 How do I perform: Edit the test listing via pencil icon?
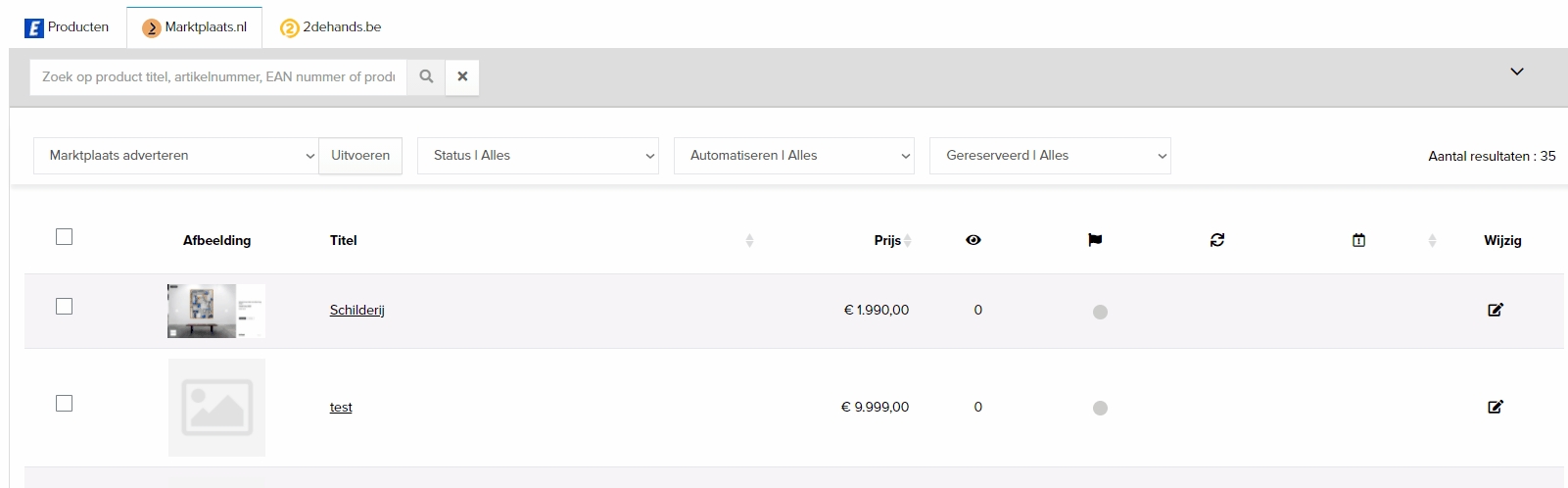(1496, 407)
